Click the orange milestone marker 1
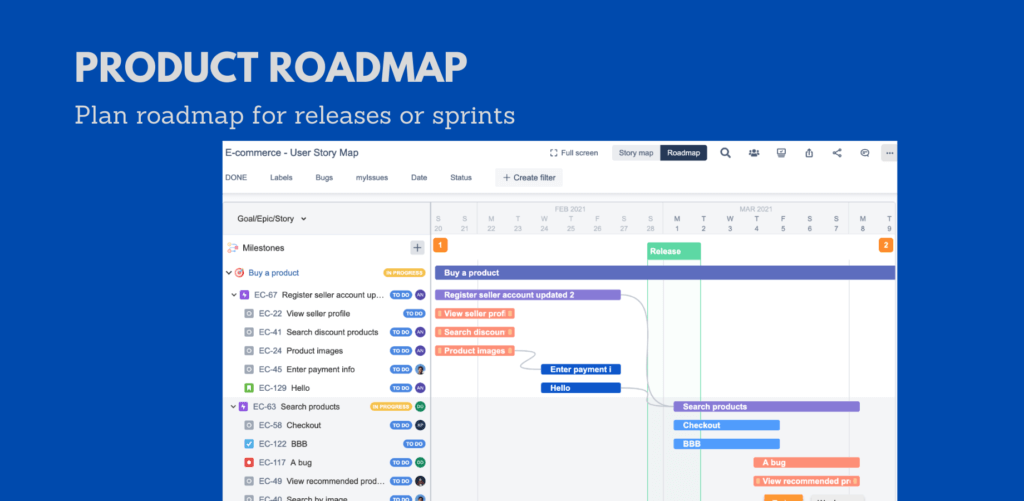This screenshot has width=1024, height=501. [x=440, y=246]
